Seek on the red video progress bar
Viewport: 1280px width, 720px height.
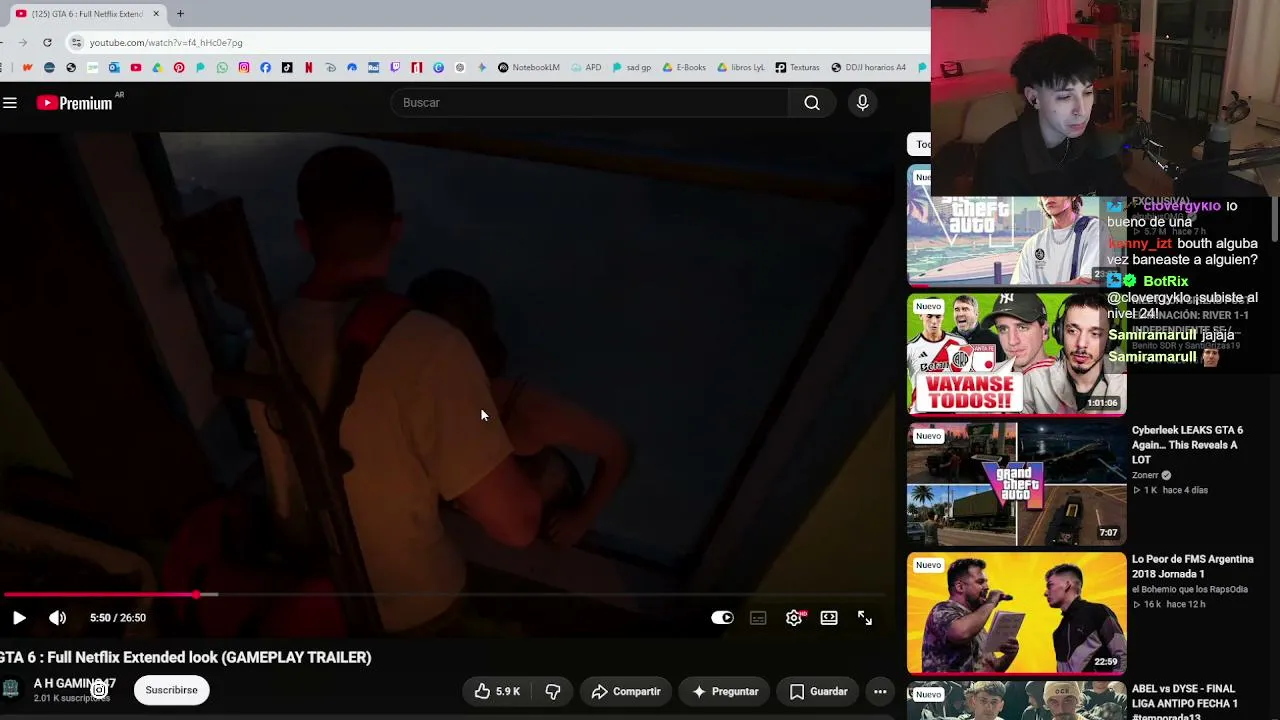point(443,595)
